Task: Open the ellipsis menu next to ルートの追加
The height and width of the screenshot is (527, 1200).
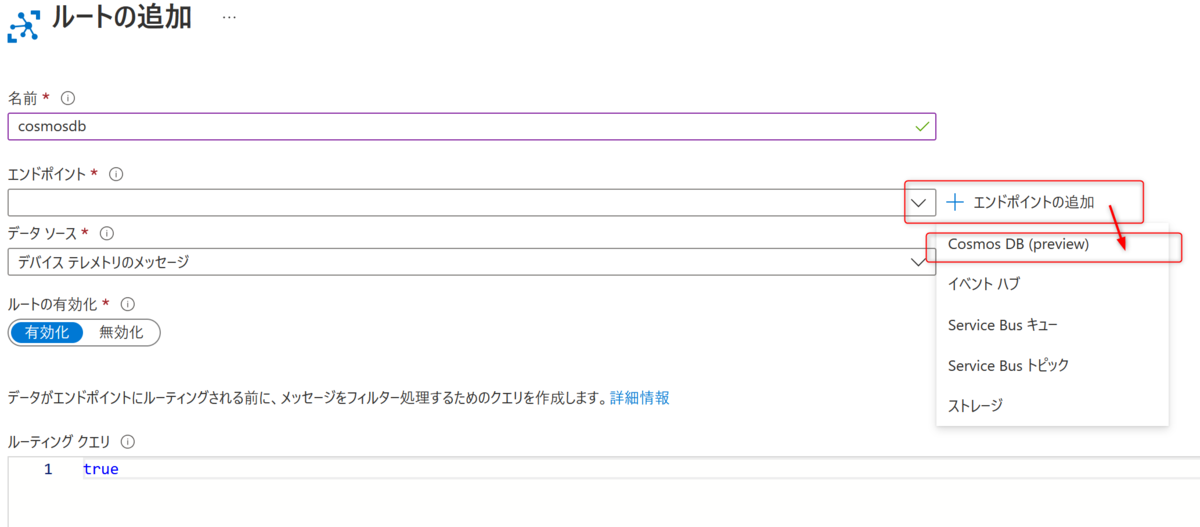Action: tap(229, 19)
